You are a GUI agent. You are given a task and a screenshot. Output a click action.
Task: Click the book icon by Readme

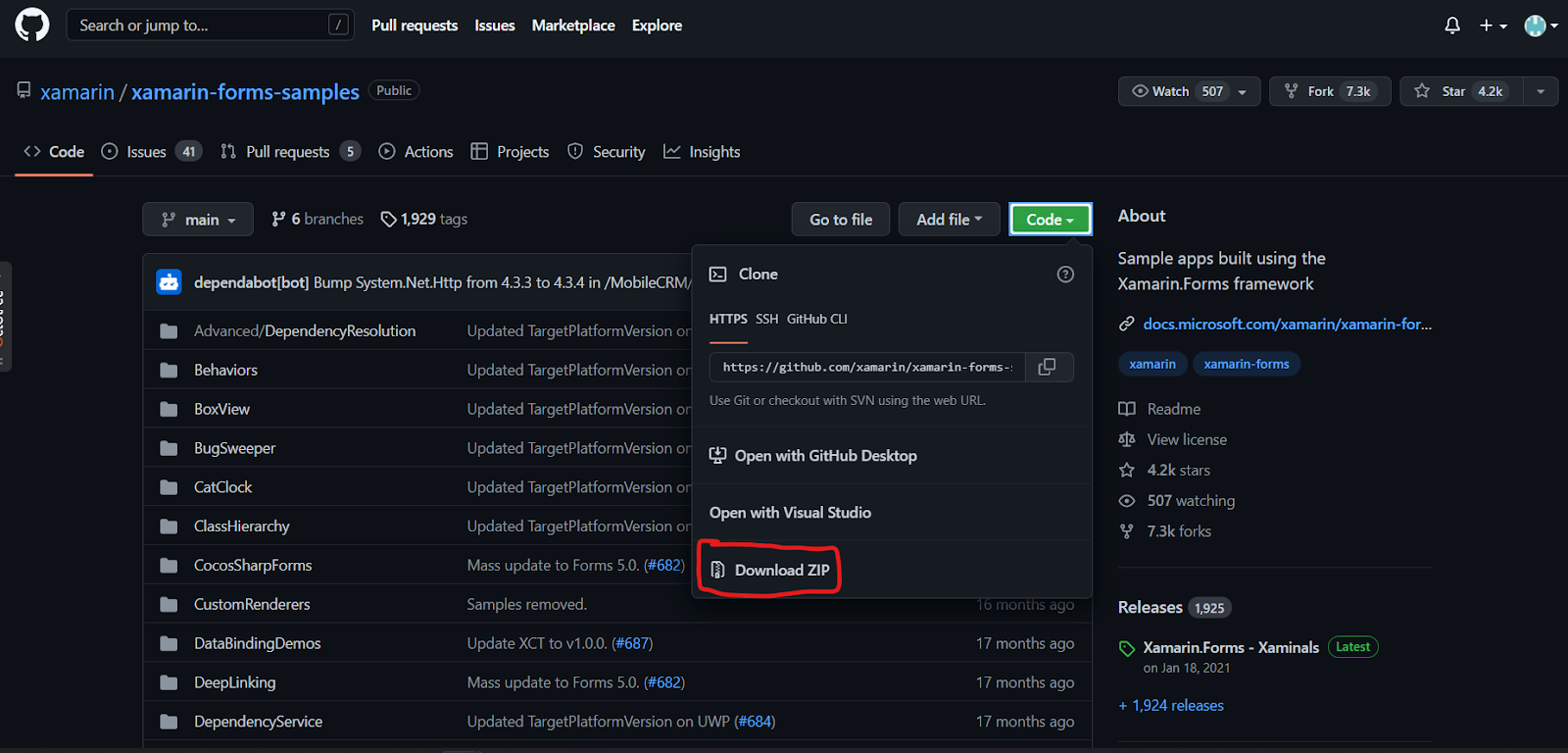tap(1127, 409)
